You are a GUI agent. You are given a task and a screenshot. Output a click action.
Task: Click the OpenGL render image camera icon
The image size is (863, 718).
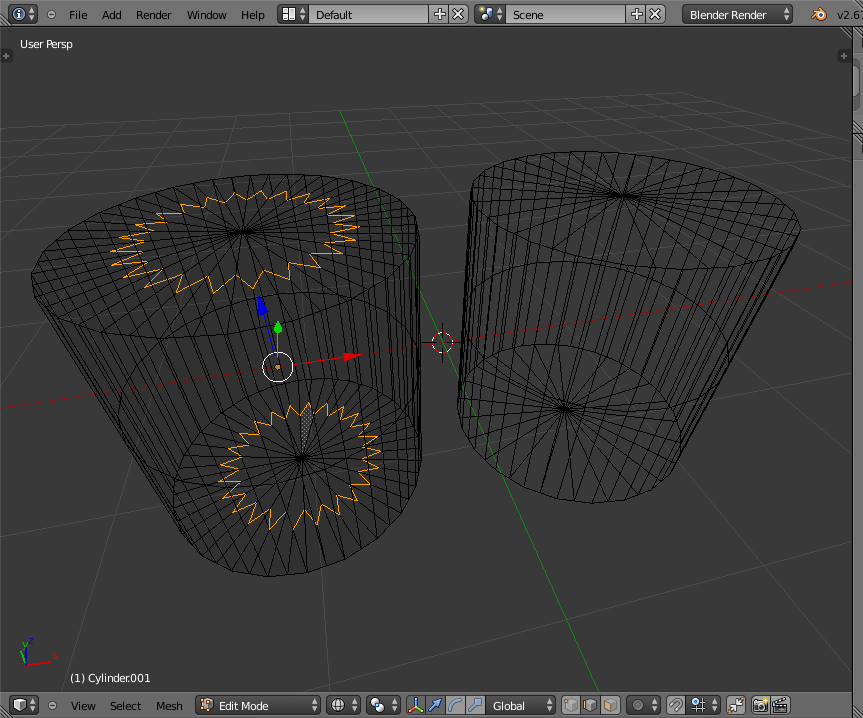760,705
